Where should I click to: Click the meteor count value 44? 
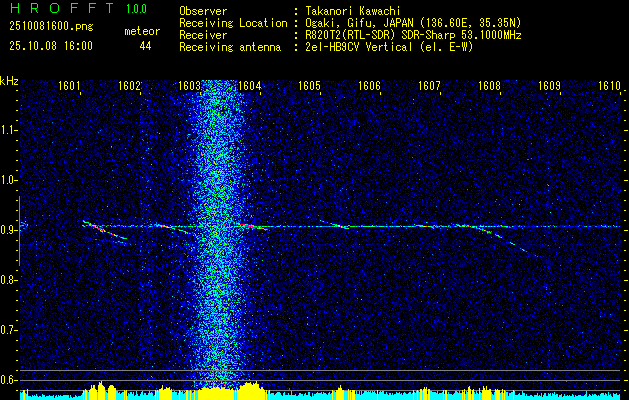click(x=145, y=46)
